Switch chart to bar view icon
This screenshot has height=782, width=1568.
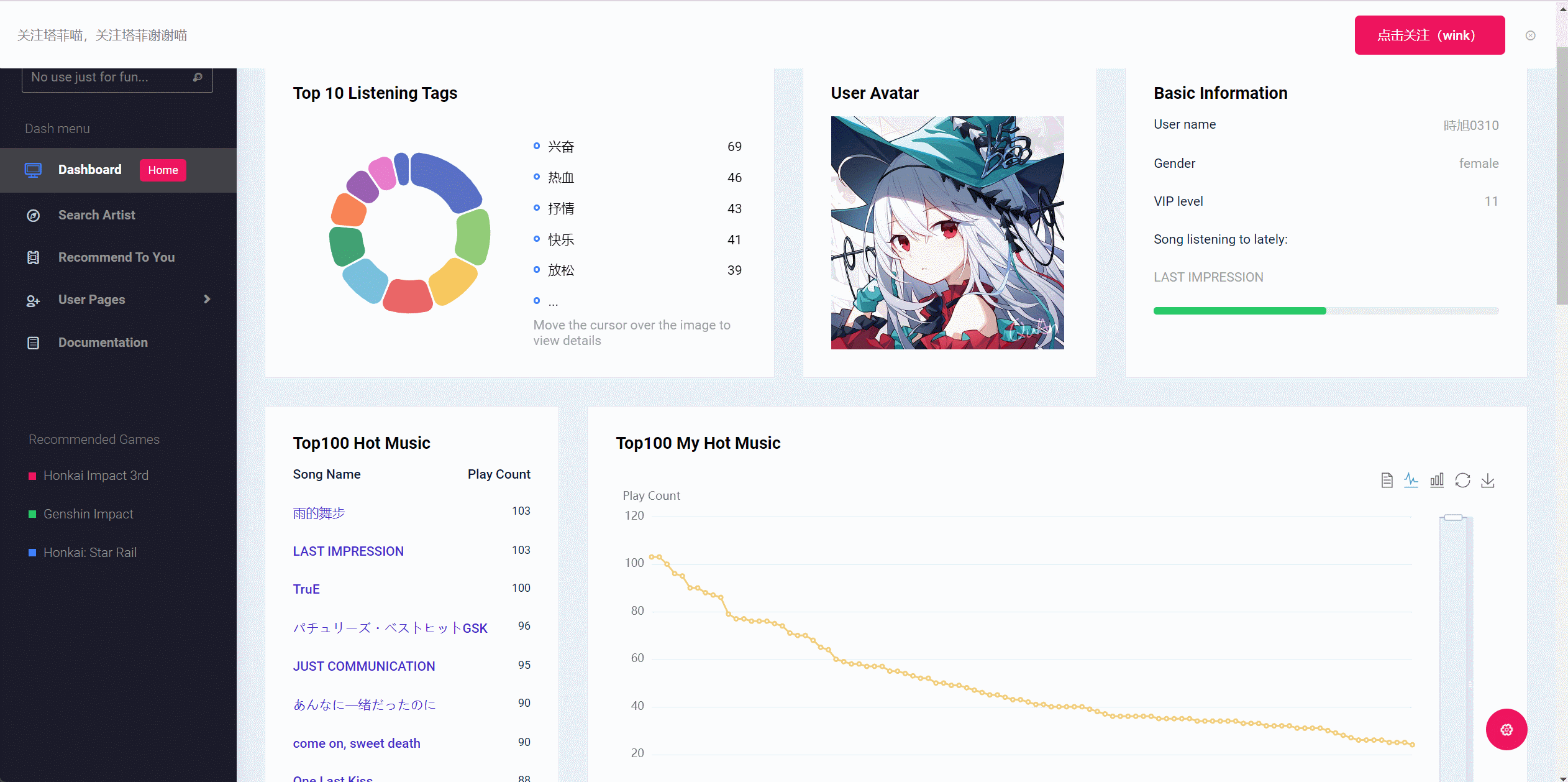[1437, 480]
